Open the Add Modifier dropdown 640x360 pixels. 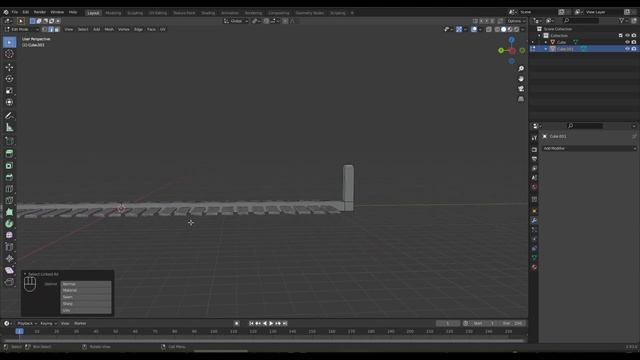tap(589, 149)
